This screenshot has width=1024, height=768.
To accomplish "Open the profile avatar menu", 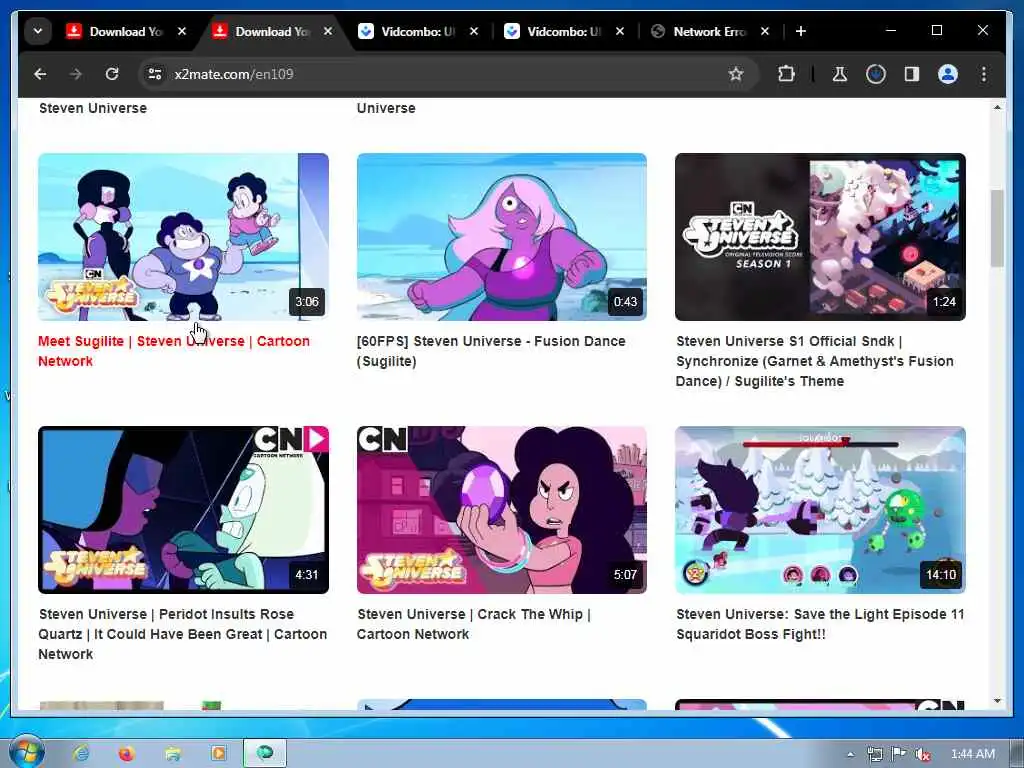I will tap(948, 74).
